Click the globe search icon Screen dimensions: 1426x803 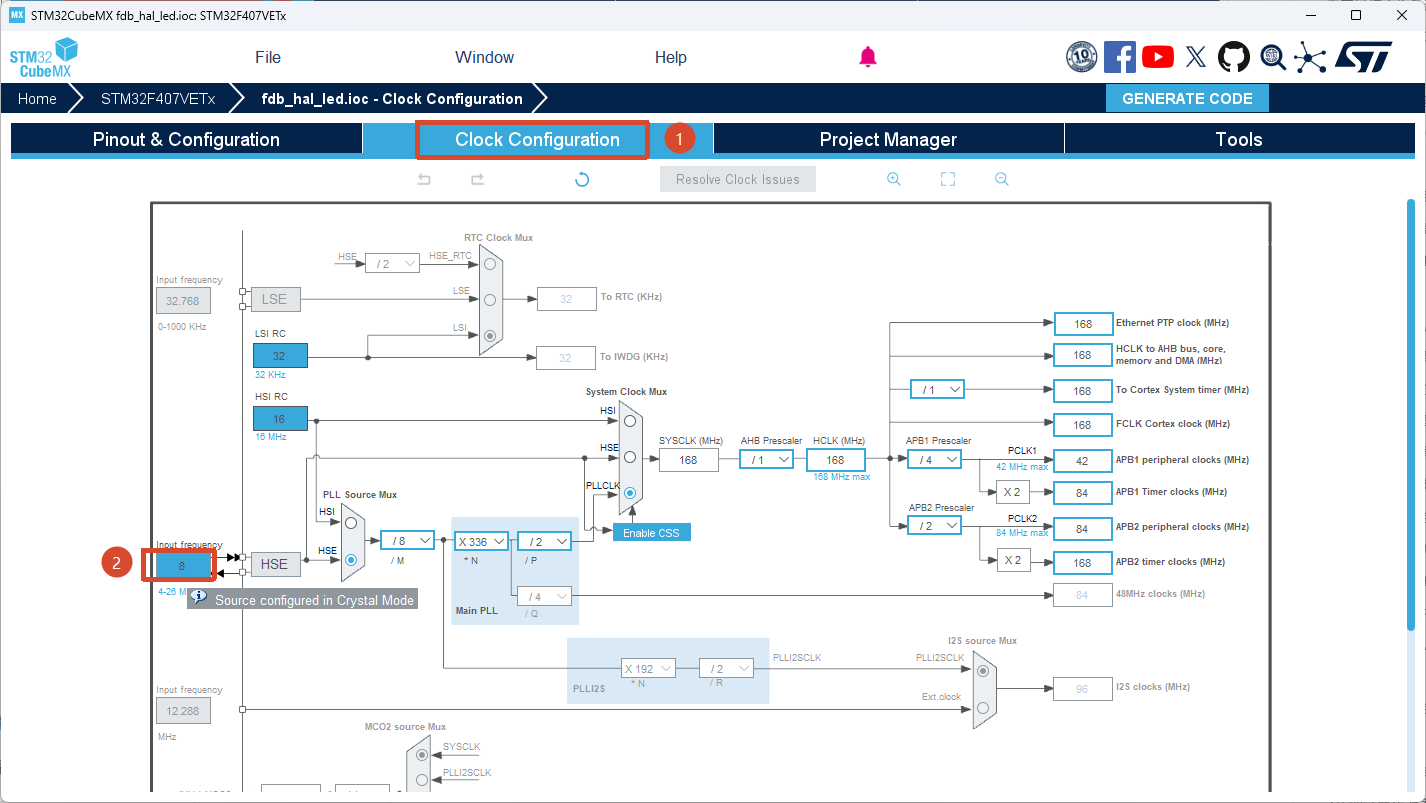click(x=1273, y=57)
